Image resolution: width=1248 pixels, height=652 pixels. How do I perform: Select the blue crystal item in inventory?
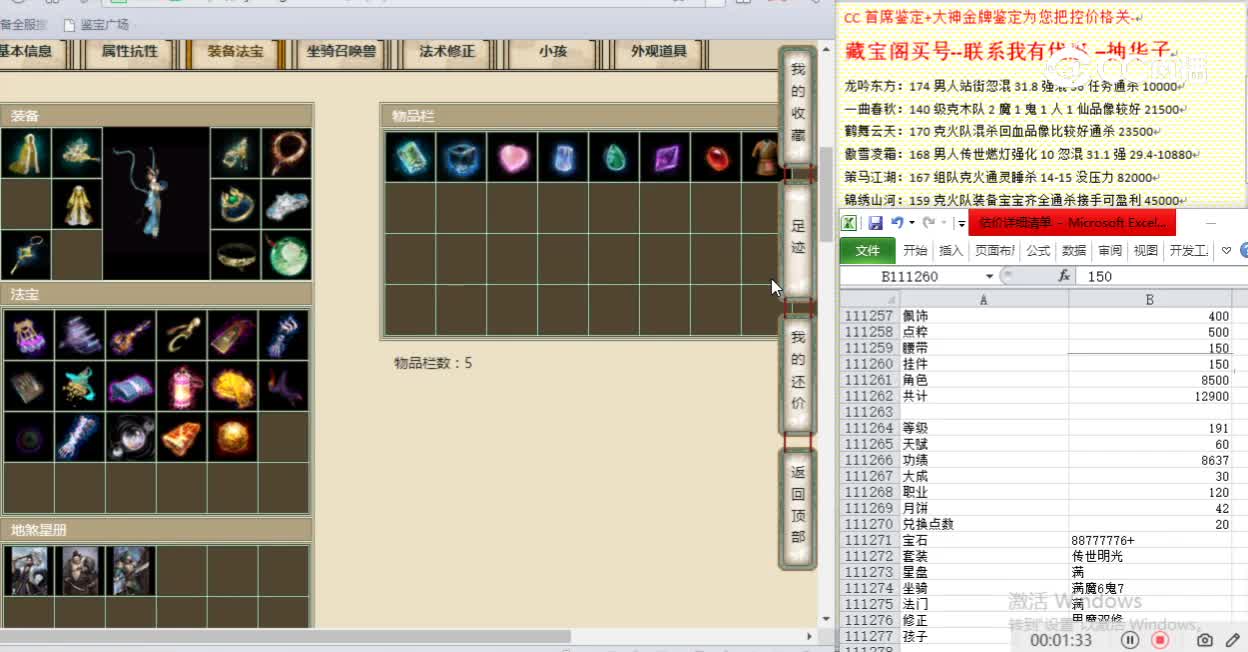point(563,157)
